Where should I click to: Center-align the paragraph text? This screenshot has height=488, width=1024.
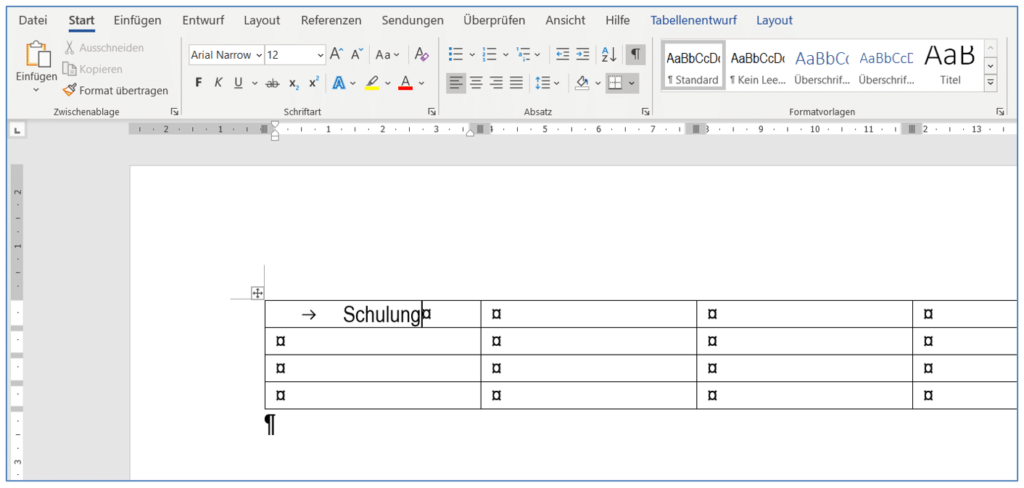pos(476,83)
